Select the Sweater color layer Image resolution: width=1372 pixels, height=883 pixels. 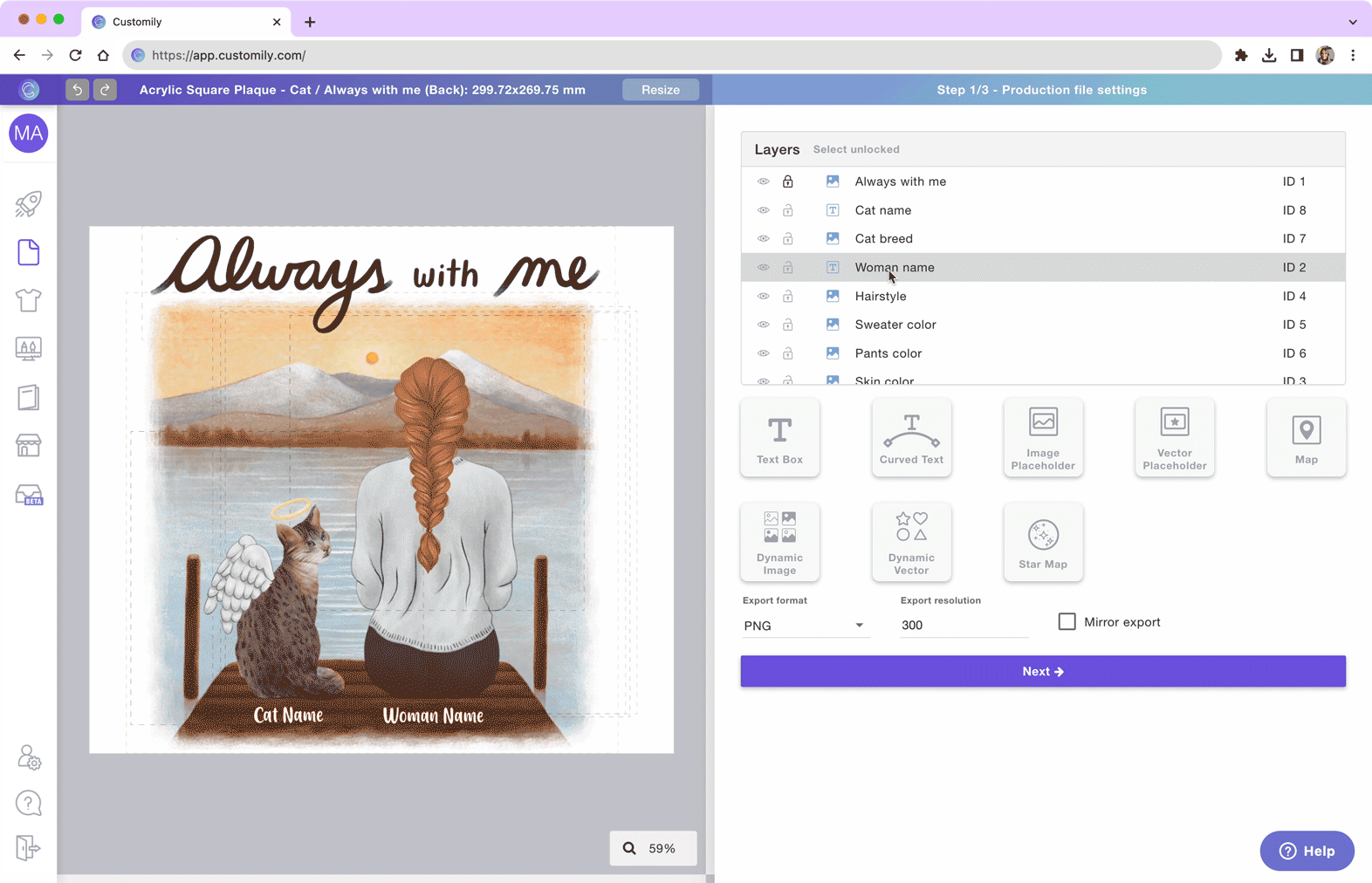[895, 325]
